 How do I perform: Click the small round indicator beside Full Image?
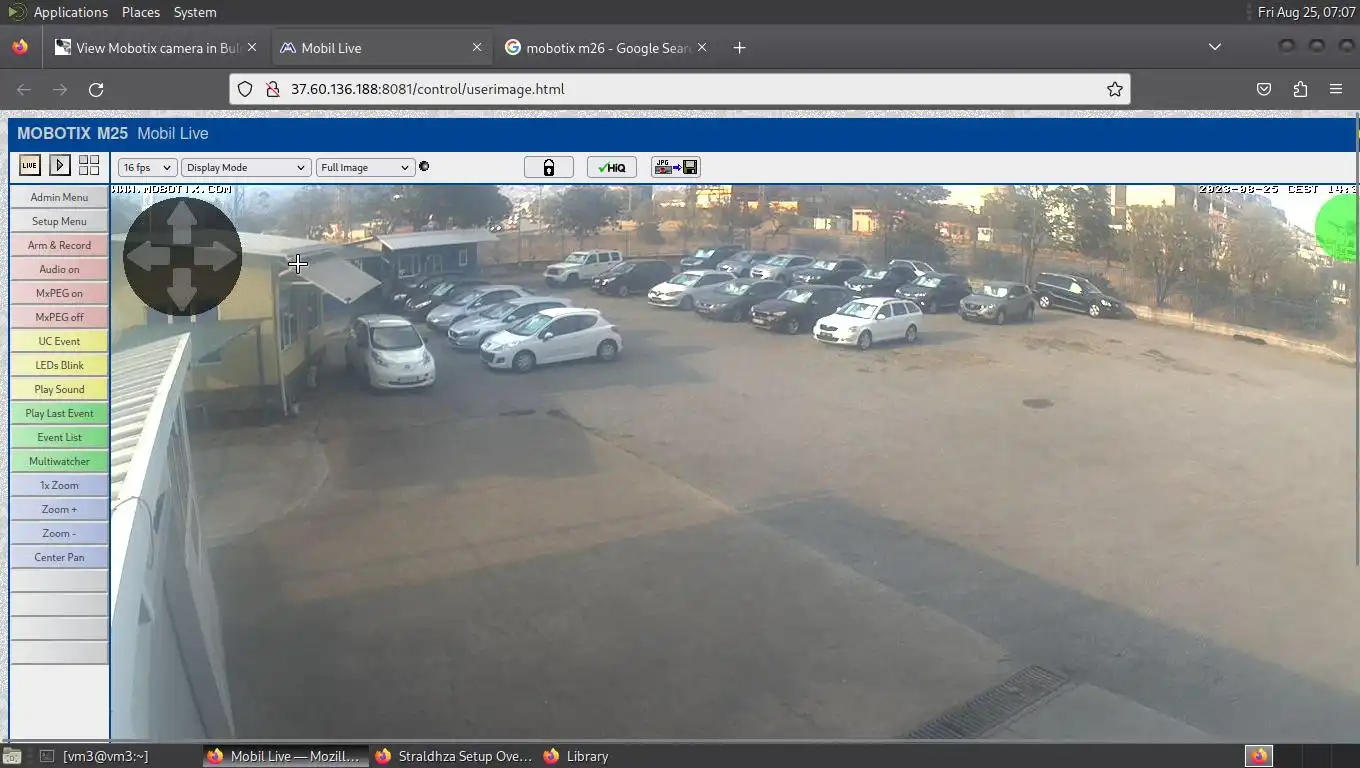coord(424,166)
